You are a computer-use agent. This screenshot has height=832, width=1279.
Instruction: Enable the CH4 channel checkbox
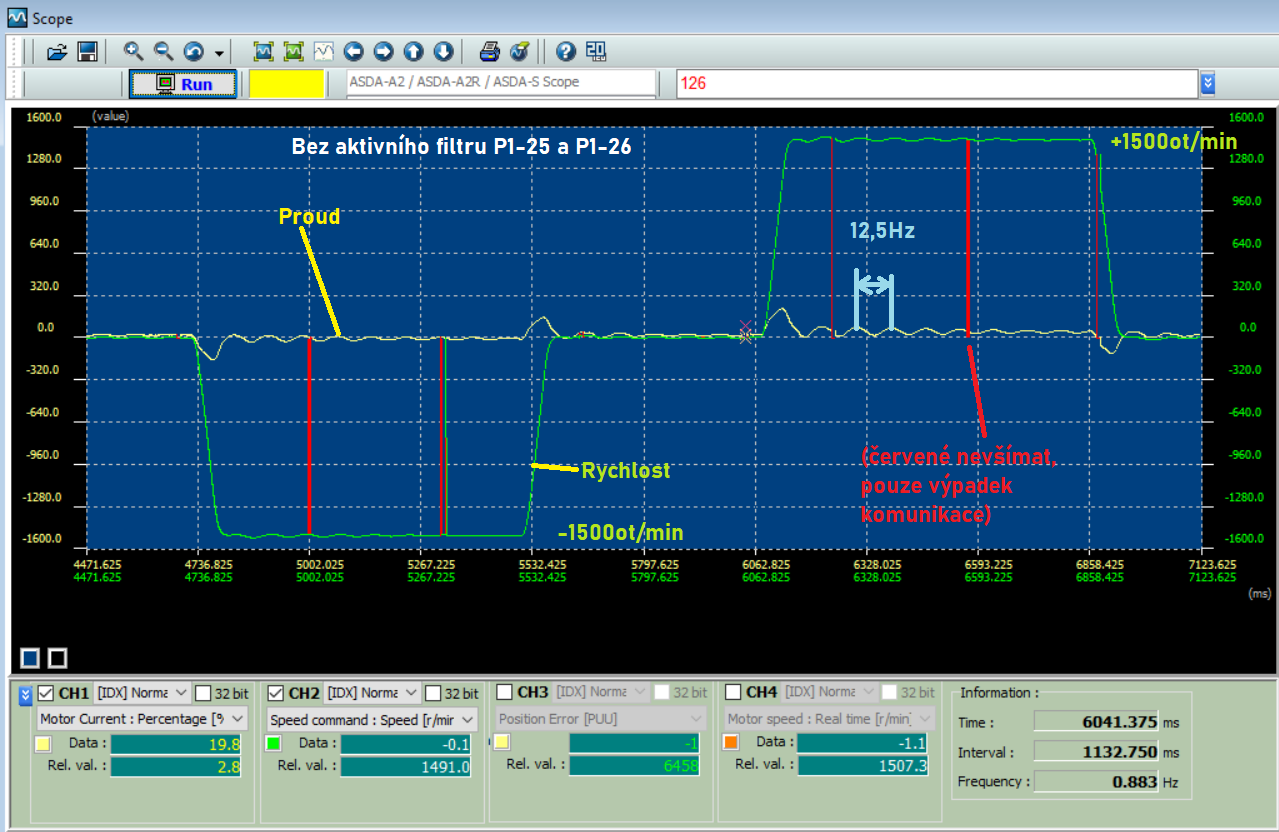[x=733, y=692]
